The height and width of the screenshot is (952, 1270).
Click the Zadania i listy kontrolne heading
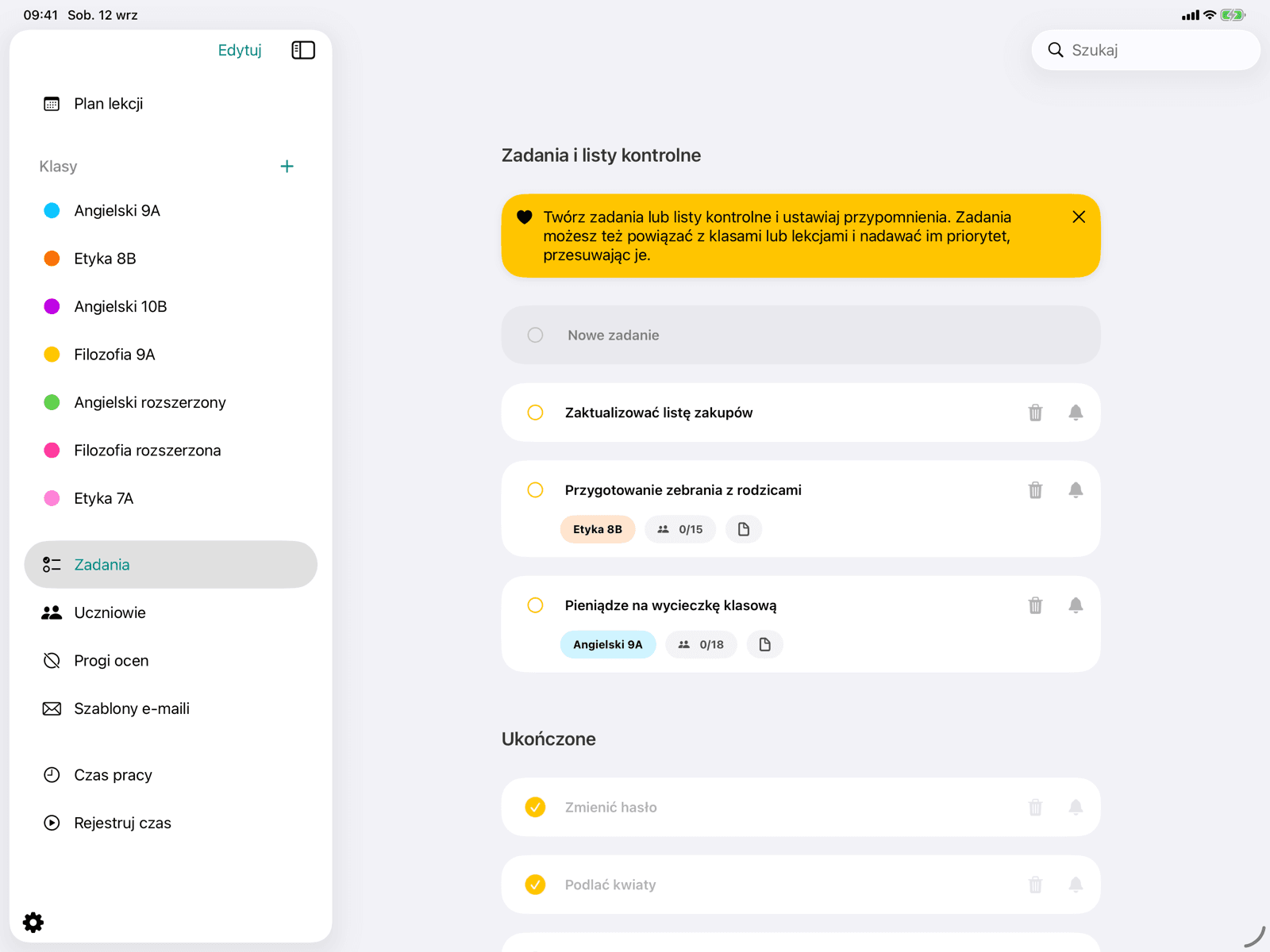[601, 155]
